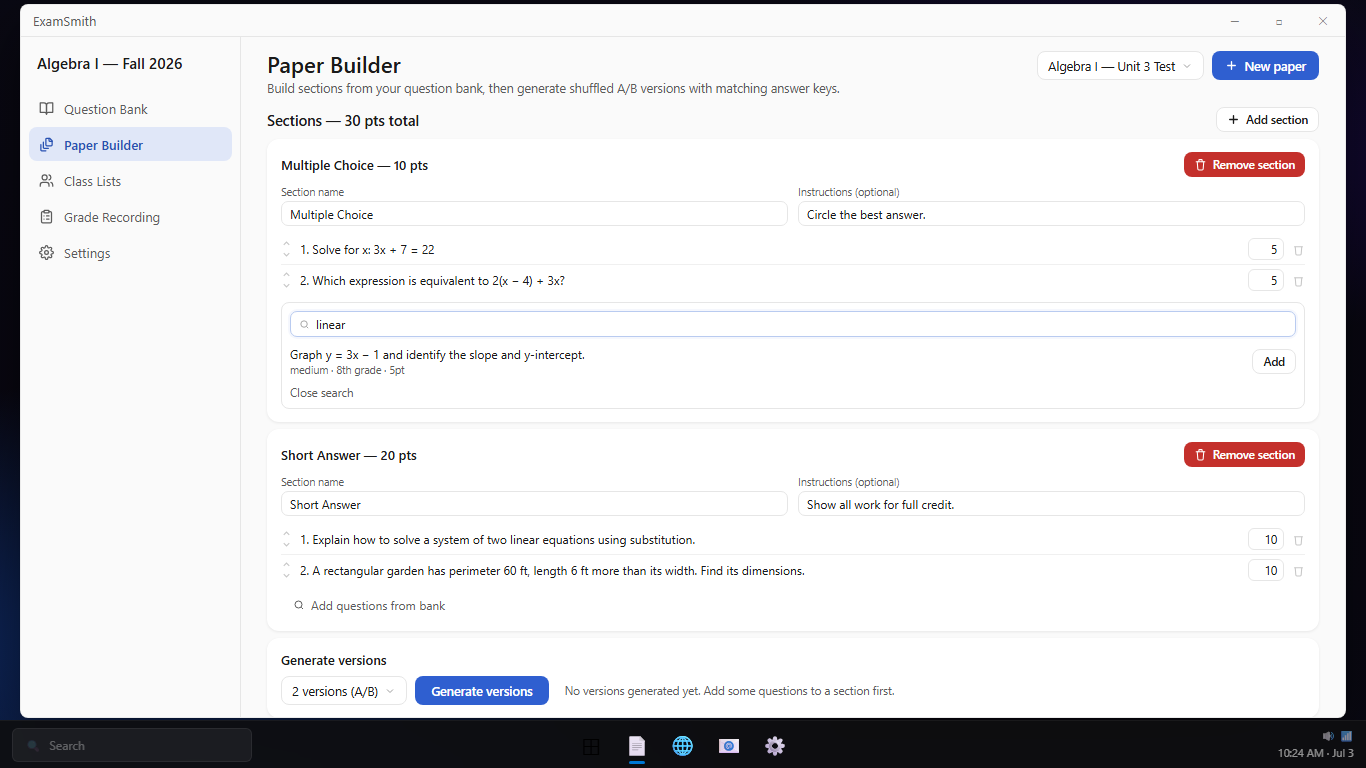The height and width of the screenshot is (768, 1366).
Task: Move "Solve for x" question down
Action: click(286, 255)
